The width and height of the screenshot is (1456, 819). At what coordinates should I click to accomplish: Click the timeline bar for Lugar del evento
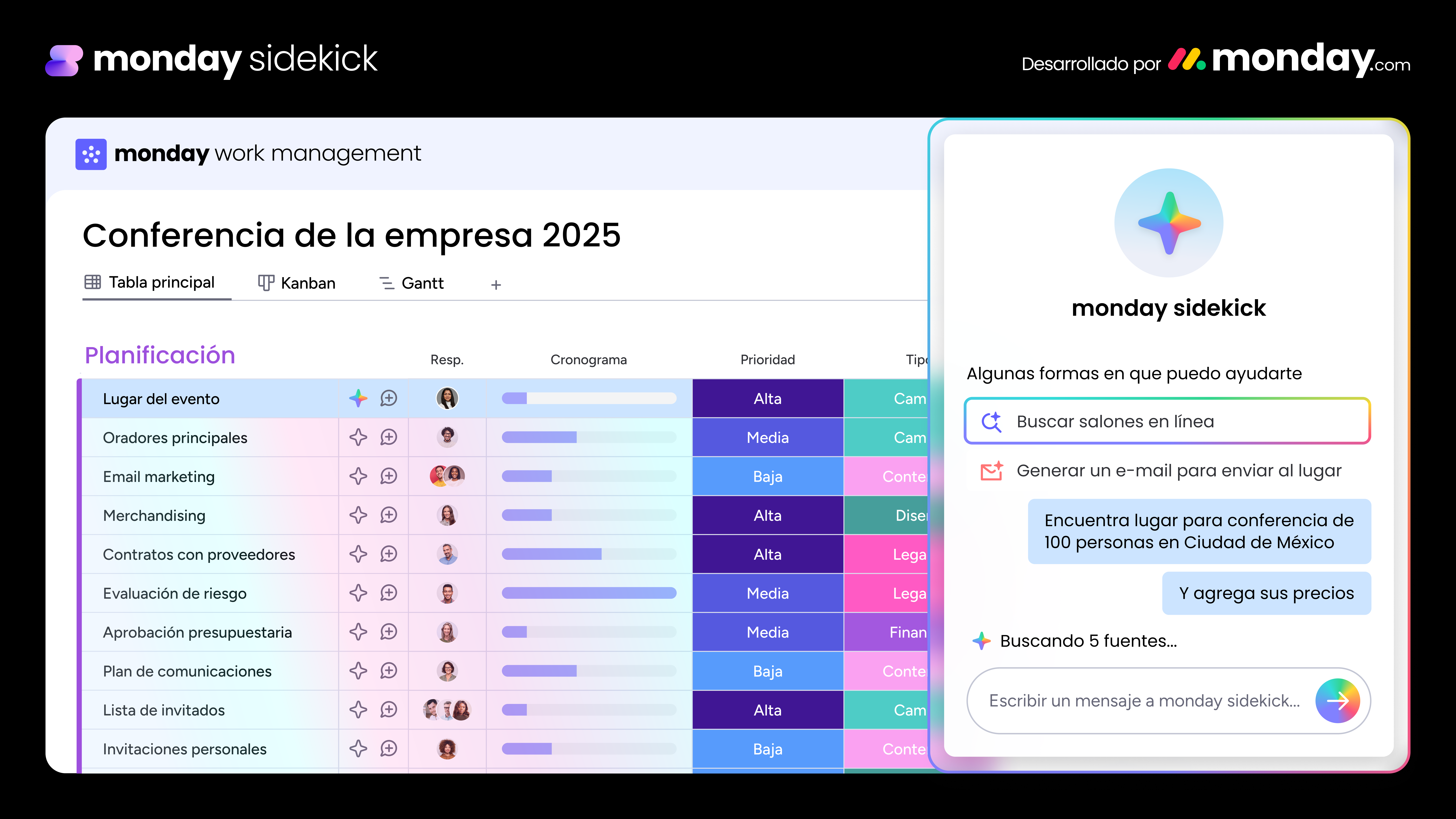pos(589,399)
